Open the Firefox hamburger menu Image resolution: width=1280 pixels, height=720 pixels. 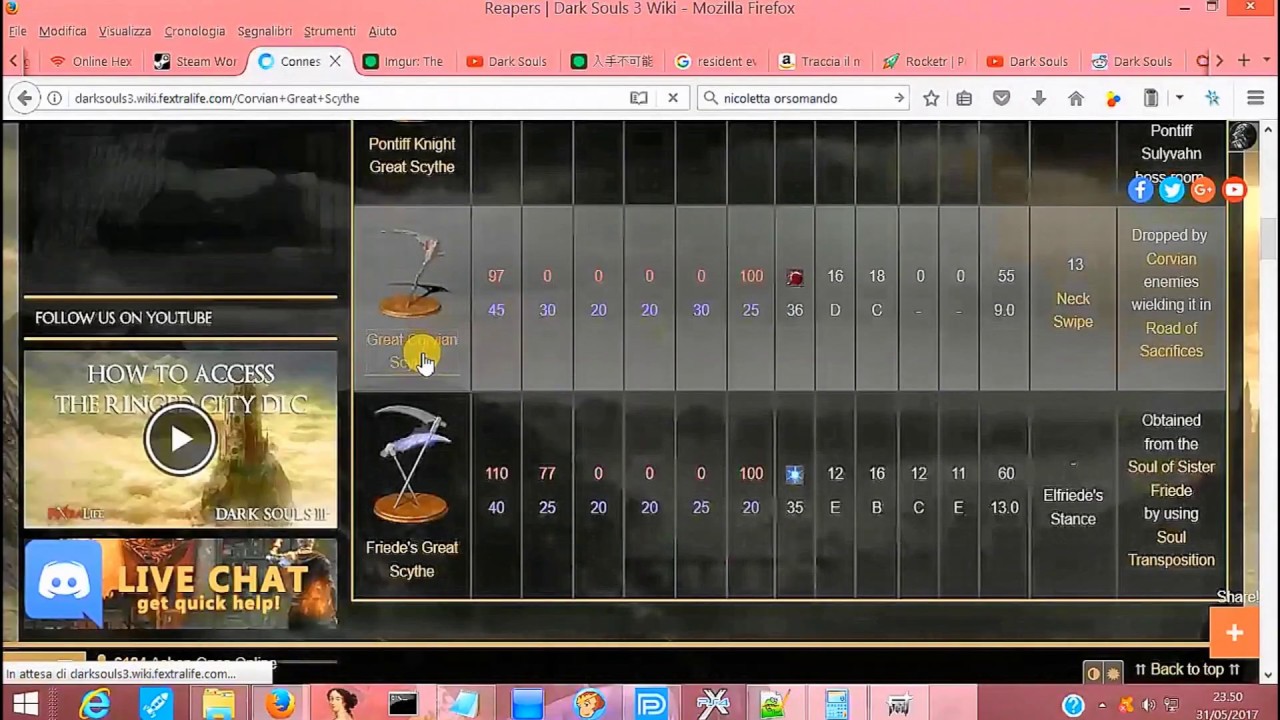point(1256,98)
